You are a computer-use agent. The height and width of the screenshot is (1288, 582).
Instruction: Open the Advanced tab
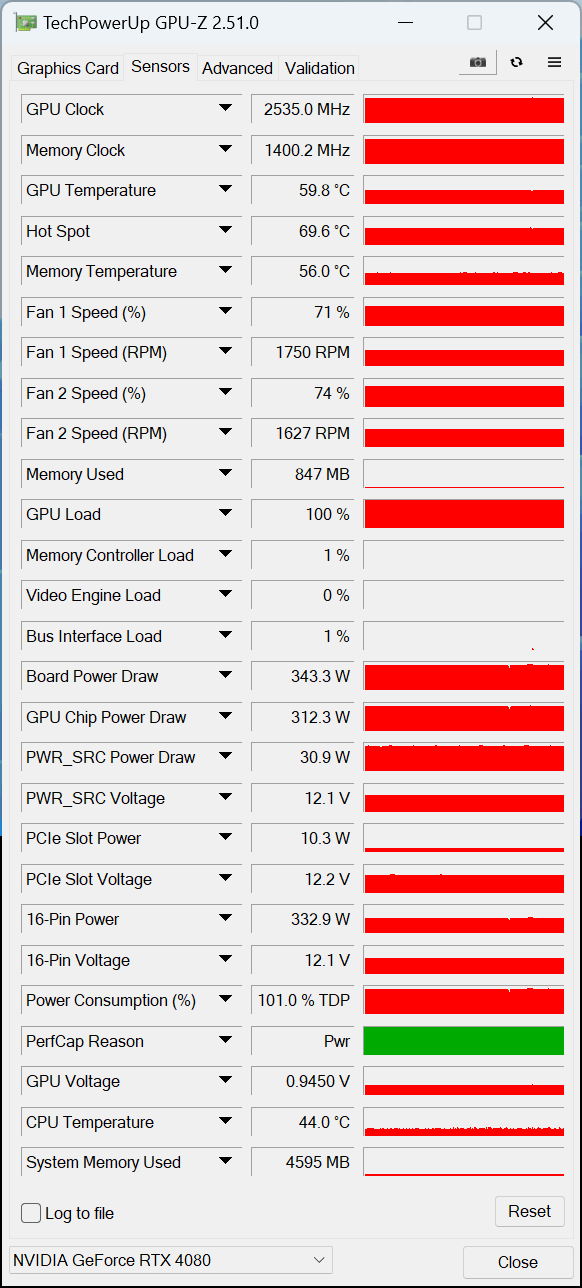237,68
